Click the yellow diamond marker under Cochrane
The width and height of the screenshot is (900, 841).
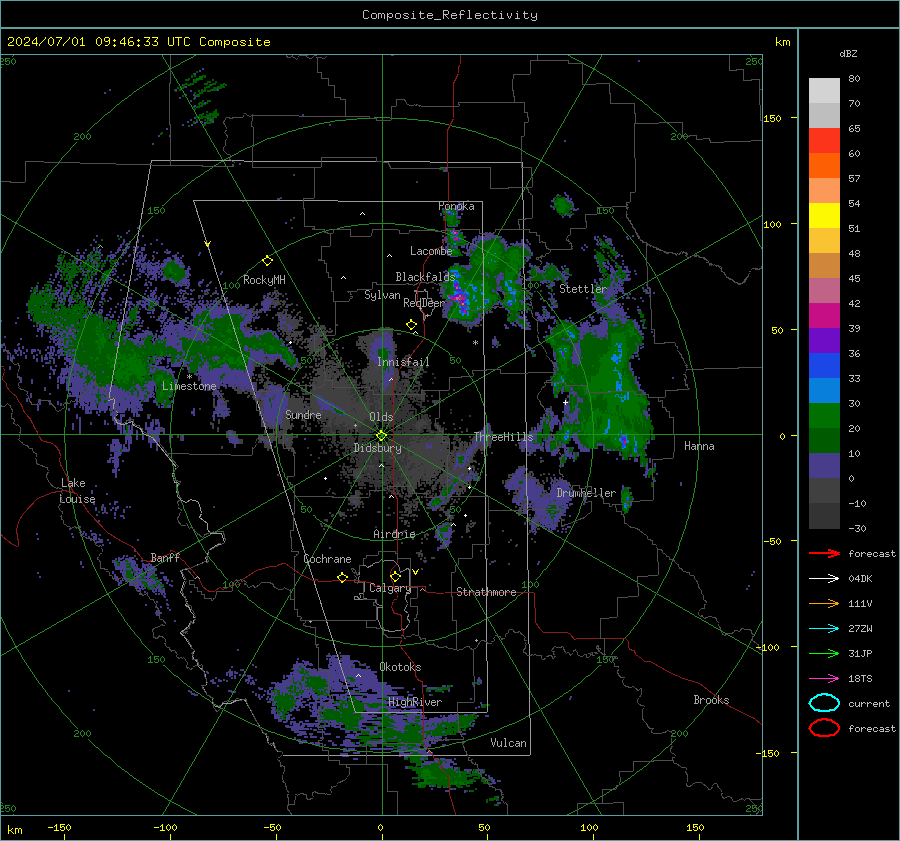point(343,578)
